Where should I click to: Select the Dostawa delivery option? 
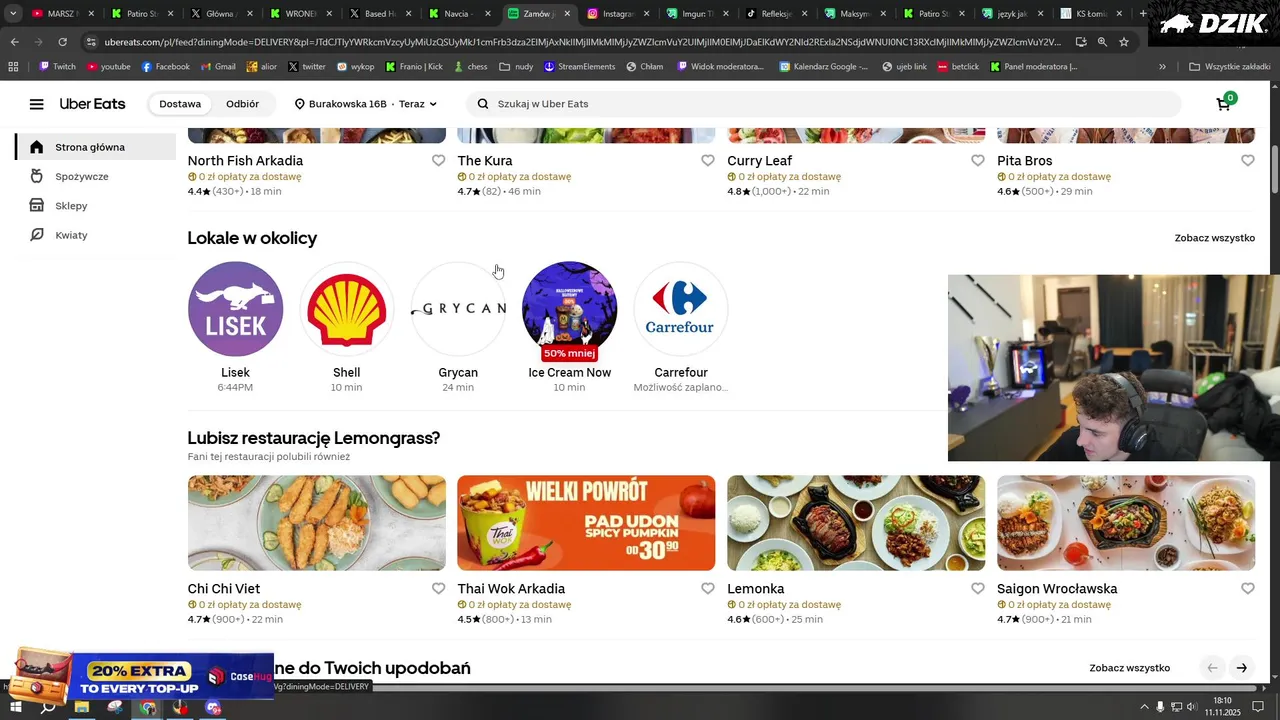[180, 104]
